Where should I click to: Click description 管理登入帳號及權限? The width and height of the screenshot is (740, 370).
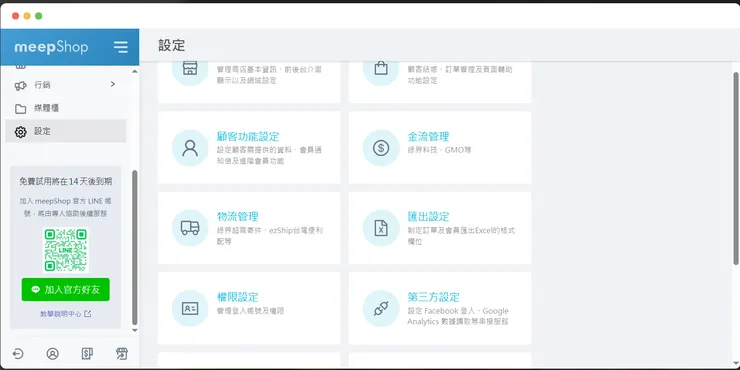click(250, 311)
